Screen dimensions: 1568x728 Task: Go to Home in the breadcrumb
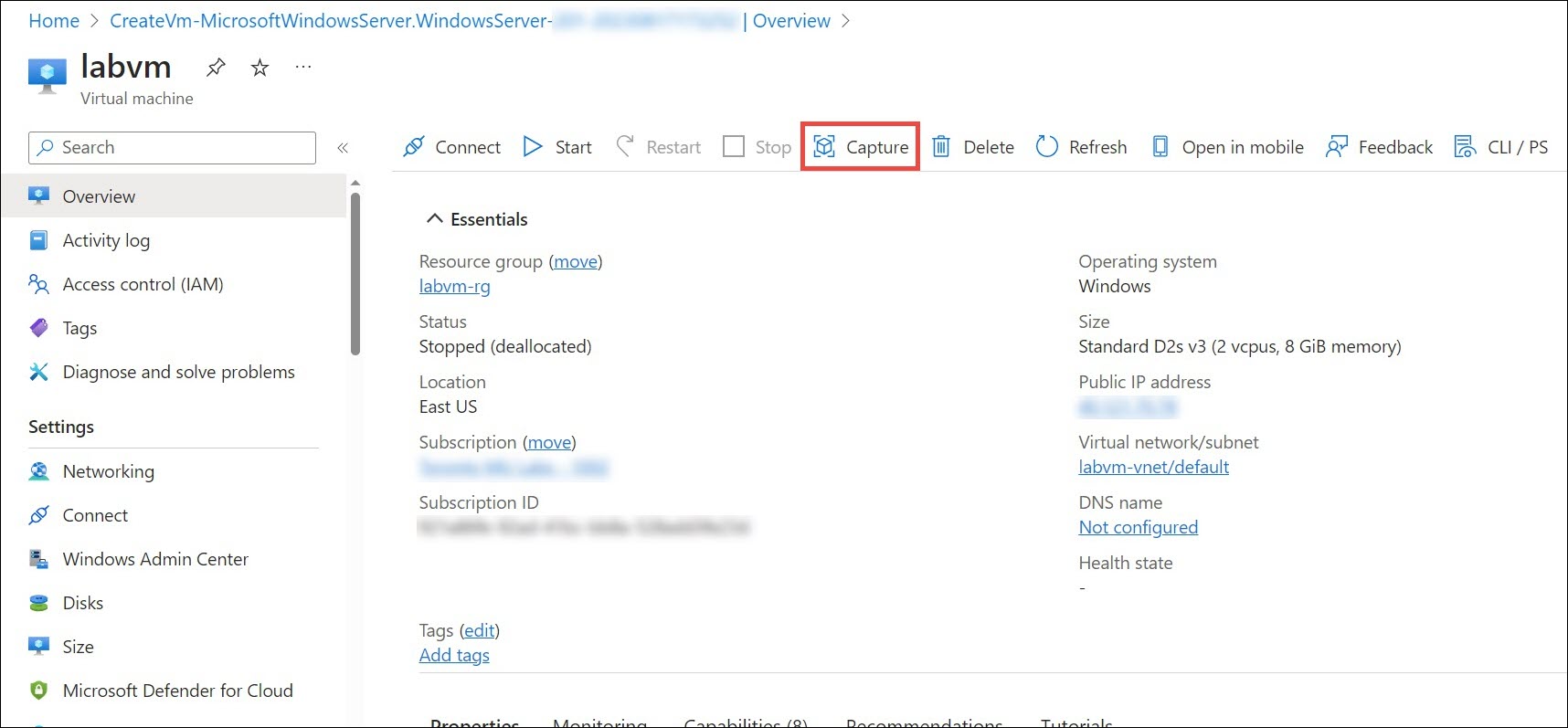(x=54, y=21)
